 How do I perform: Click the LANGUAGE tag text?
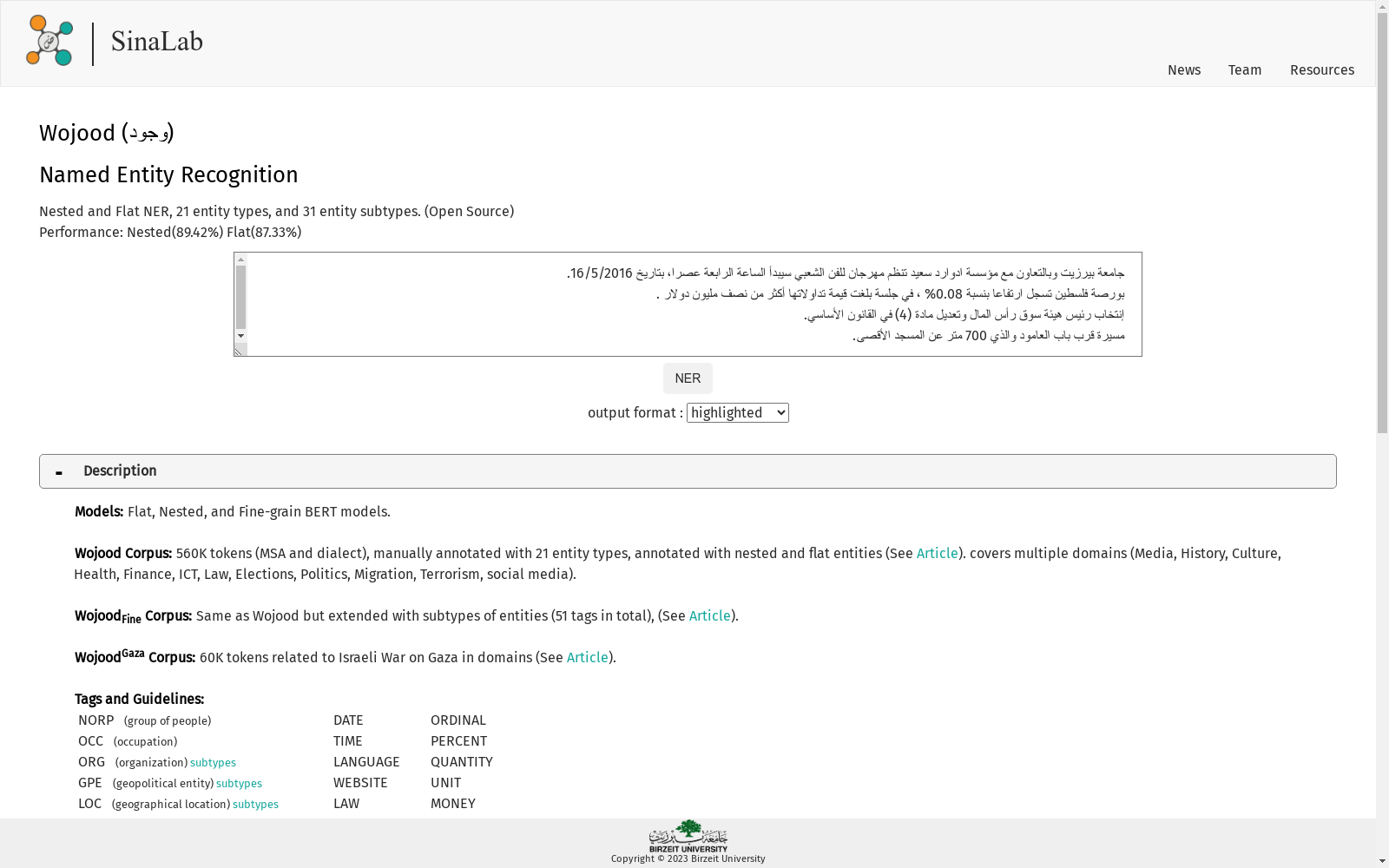pos(366,762)
